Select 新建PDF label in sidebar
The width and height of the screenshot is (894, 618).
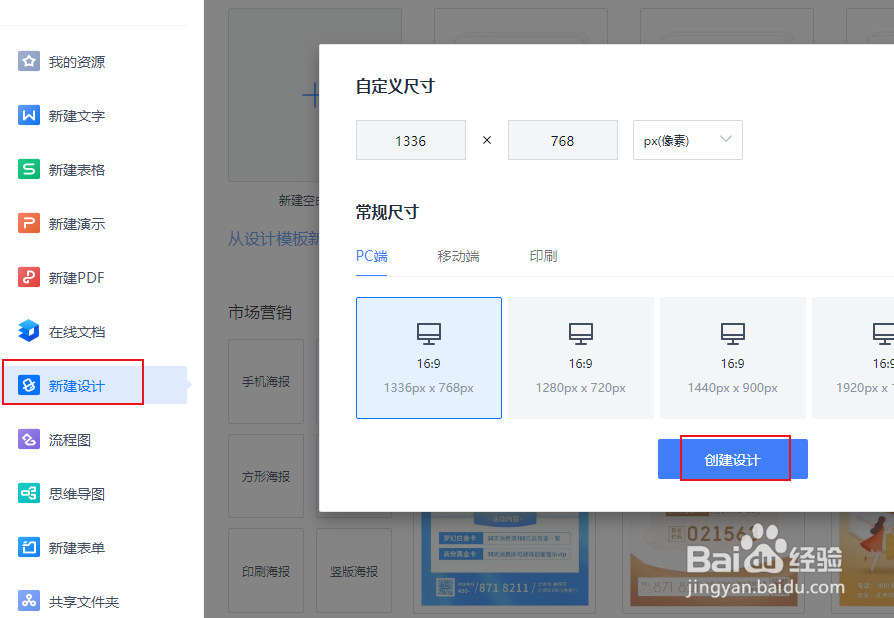pos(76,278)
